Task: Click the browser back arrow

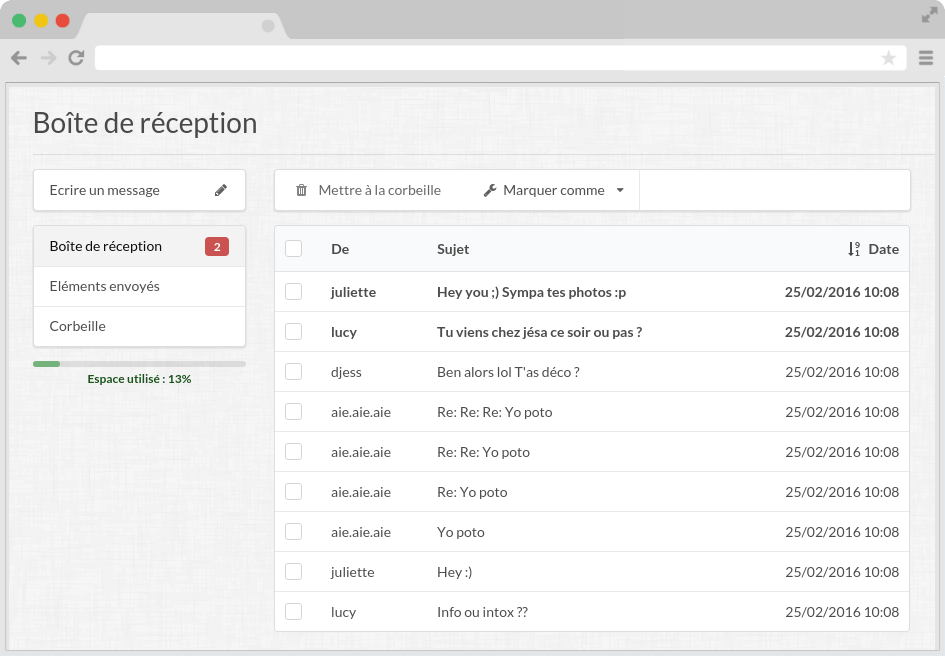Action: click(x=19, y=58)
